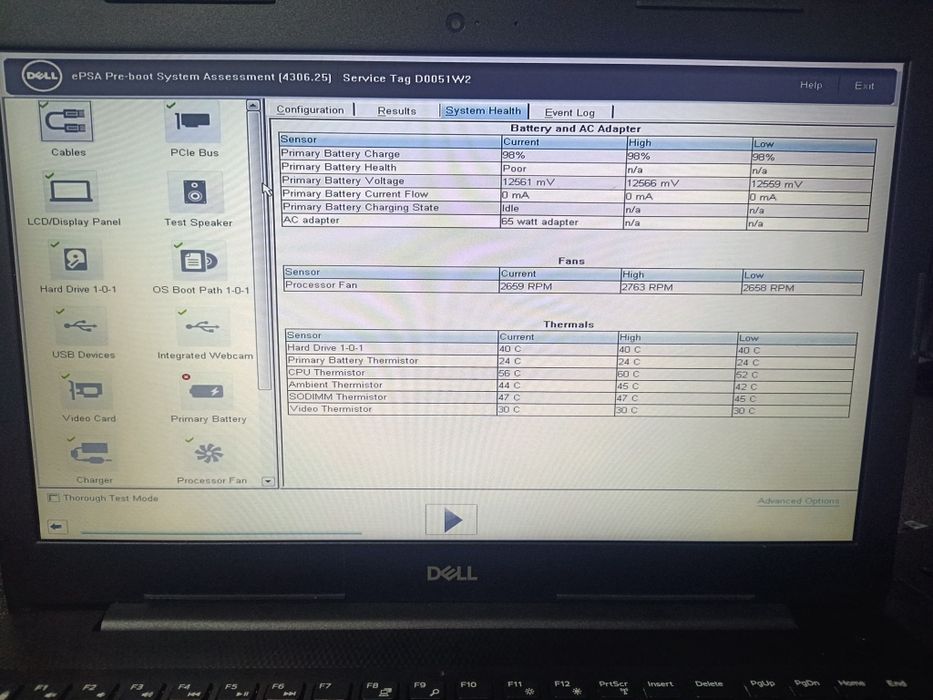Open the System Health tab

(483, 111)
